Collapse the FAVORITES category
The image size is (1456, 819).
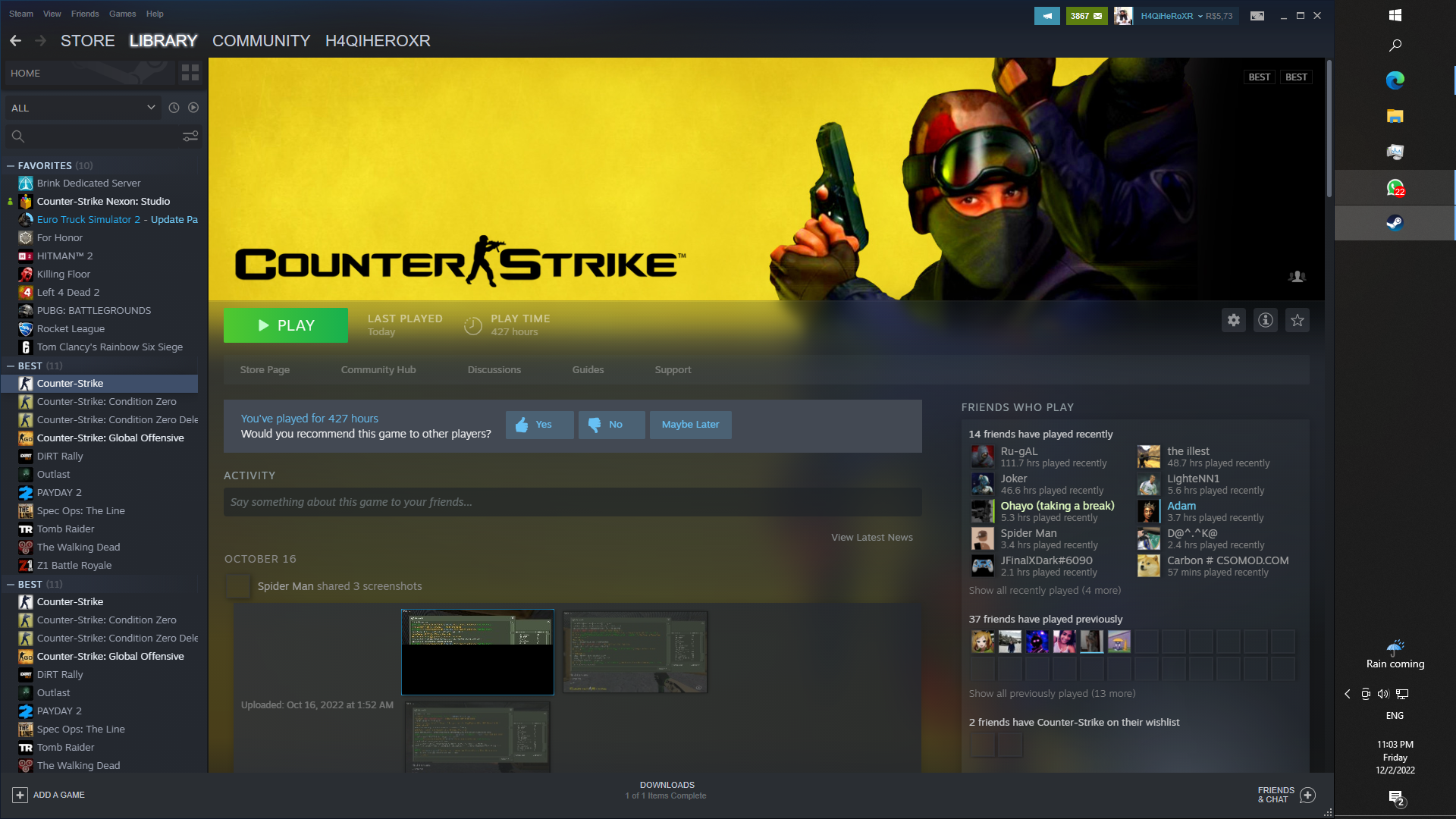click(11, 165)
